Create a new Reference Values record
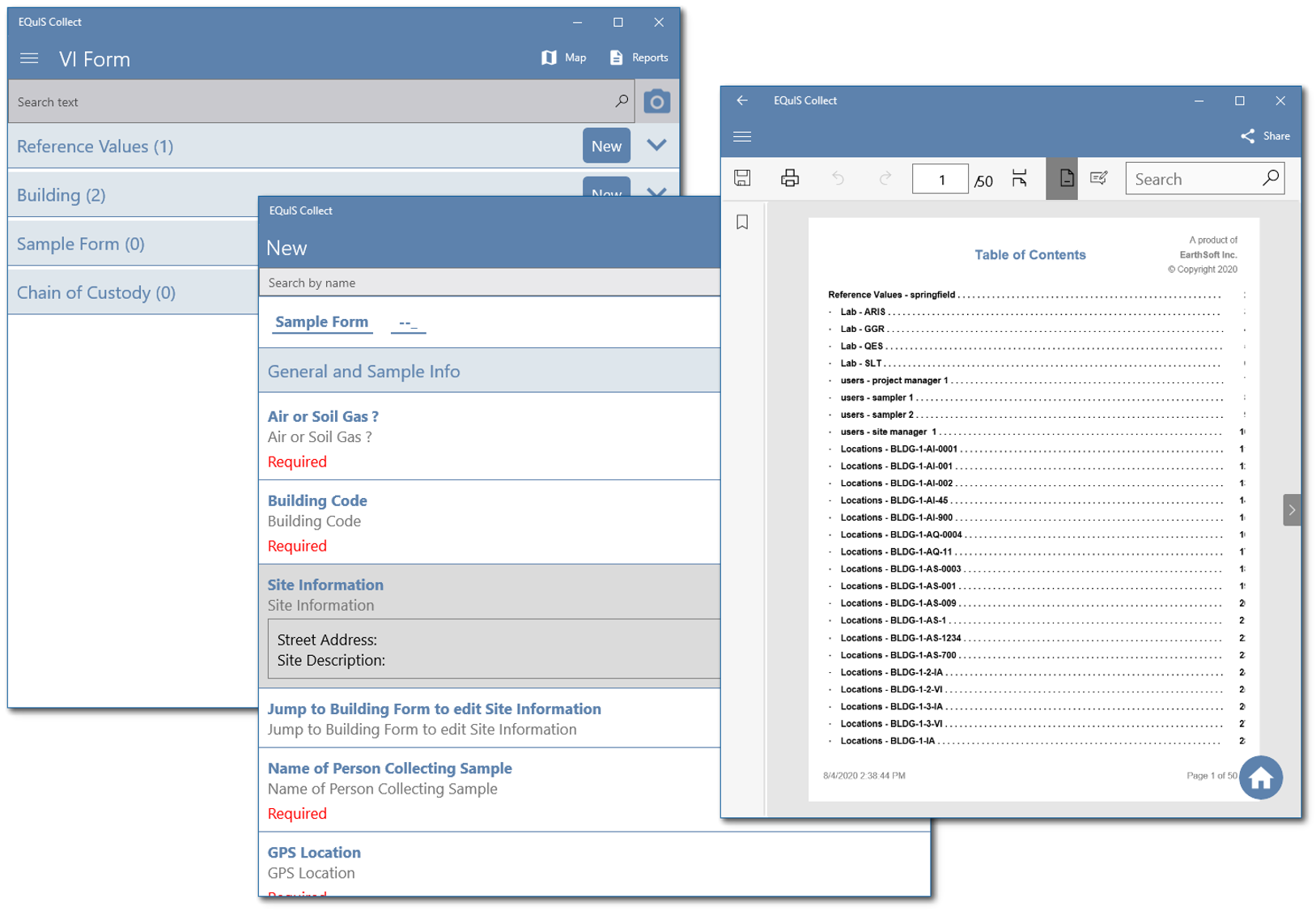Viewport: 1316px width, 911px height. pyautogui.click(x=605, y=146)
